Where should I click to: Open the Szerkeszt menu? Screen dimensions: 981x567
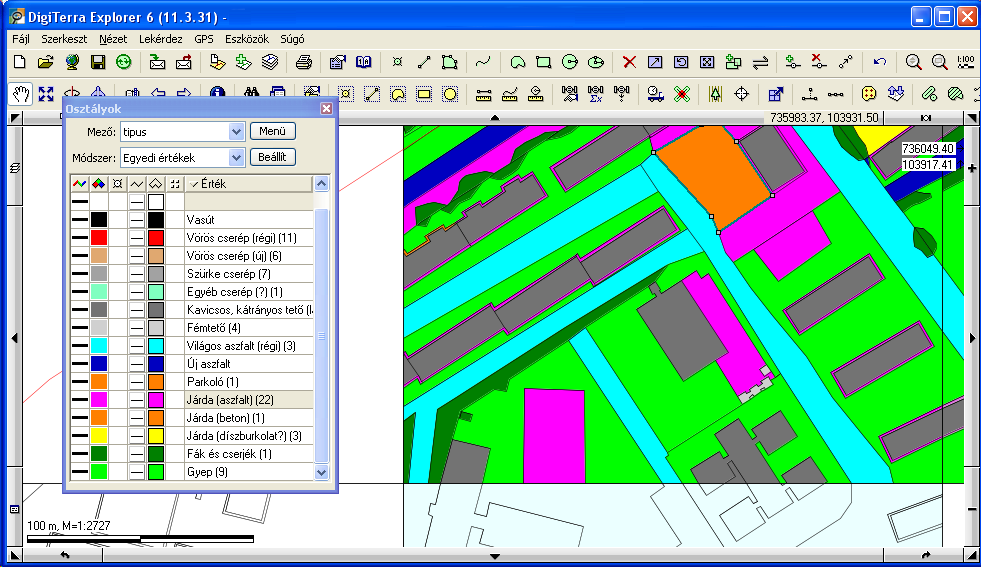pos(64,39)
